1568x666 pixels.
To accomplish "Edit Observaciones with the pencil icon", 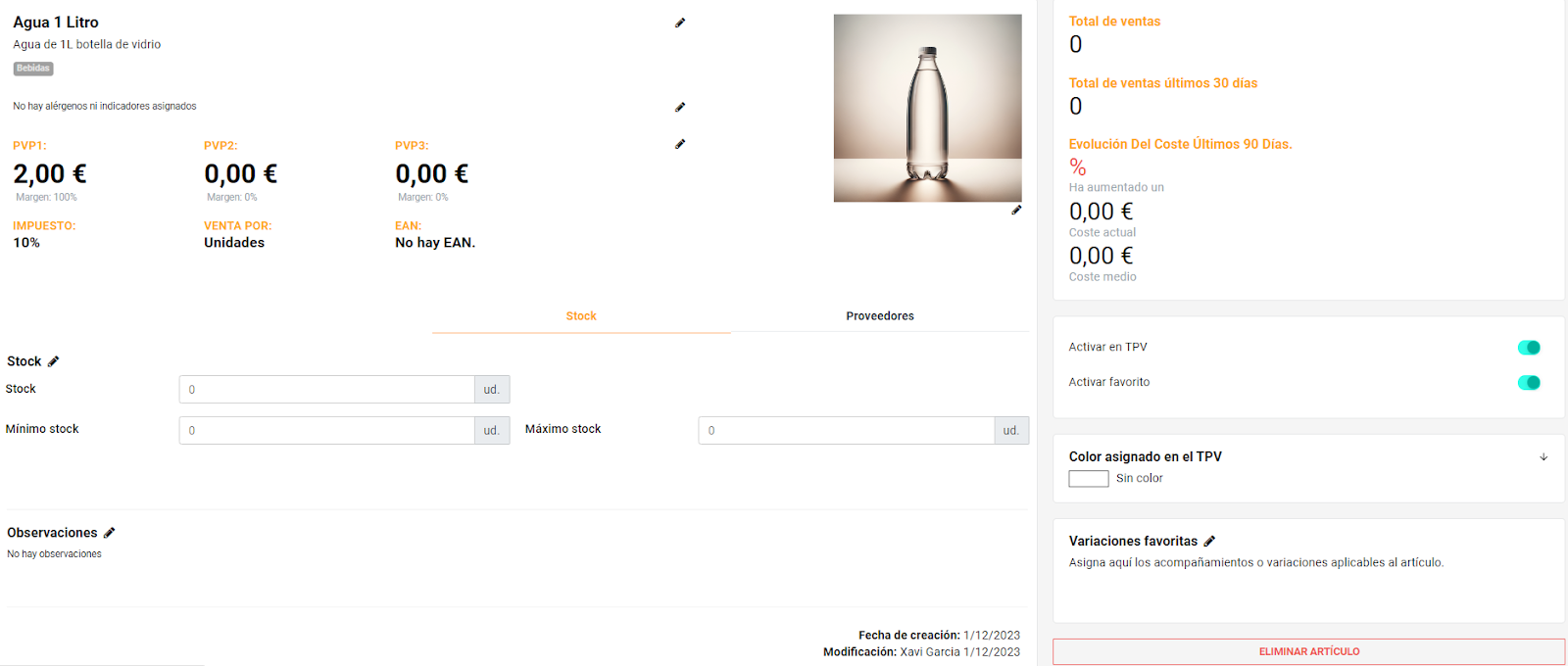I will 110,533.
